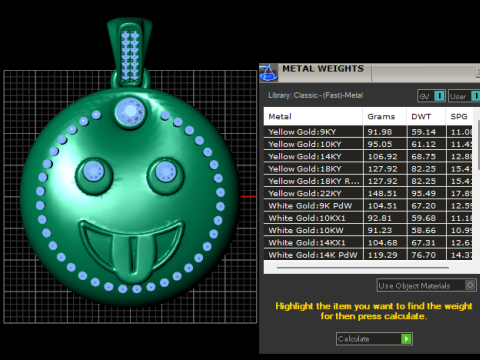Click the 119.29 grams value

[x=382, y=255]
